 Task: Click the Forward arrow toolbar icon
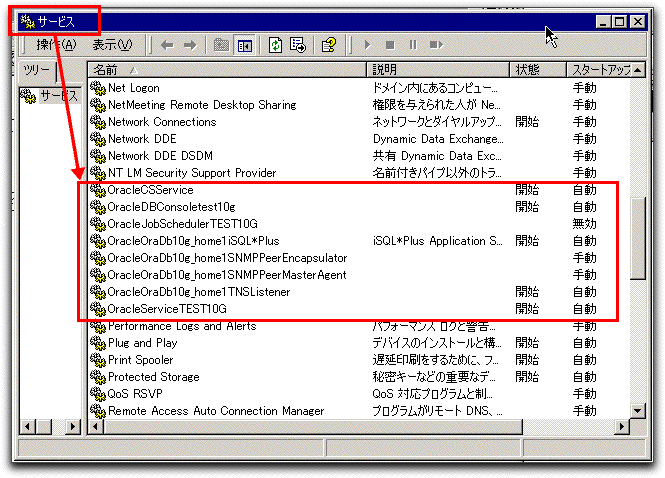coord(190,45)
